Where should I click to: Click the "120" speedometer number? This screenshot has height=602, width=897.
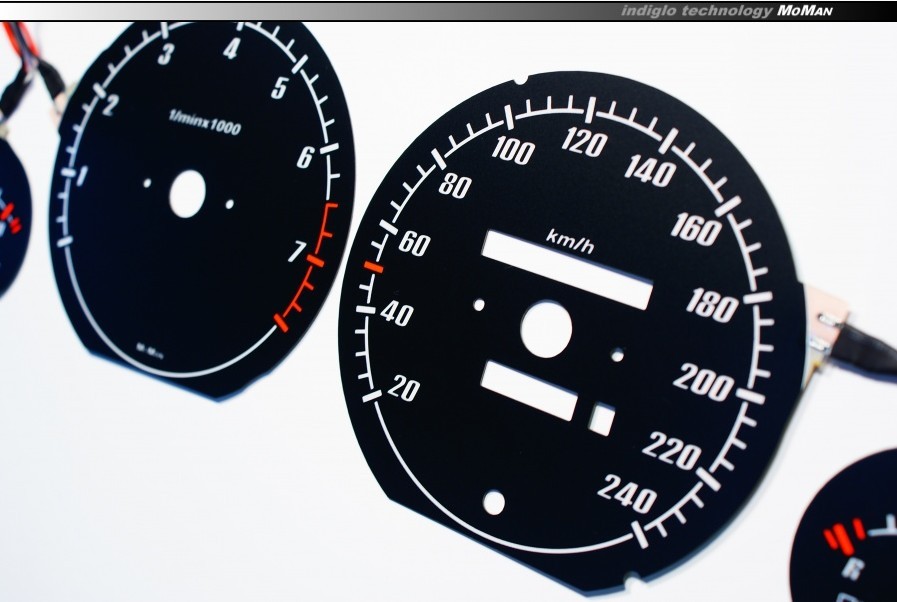[x=584, y=142]
